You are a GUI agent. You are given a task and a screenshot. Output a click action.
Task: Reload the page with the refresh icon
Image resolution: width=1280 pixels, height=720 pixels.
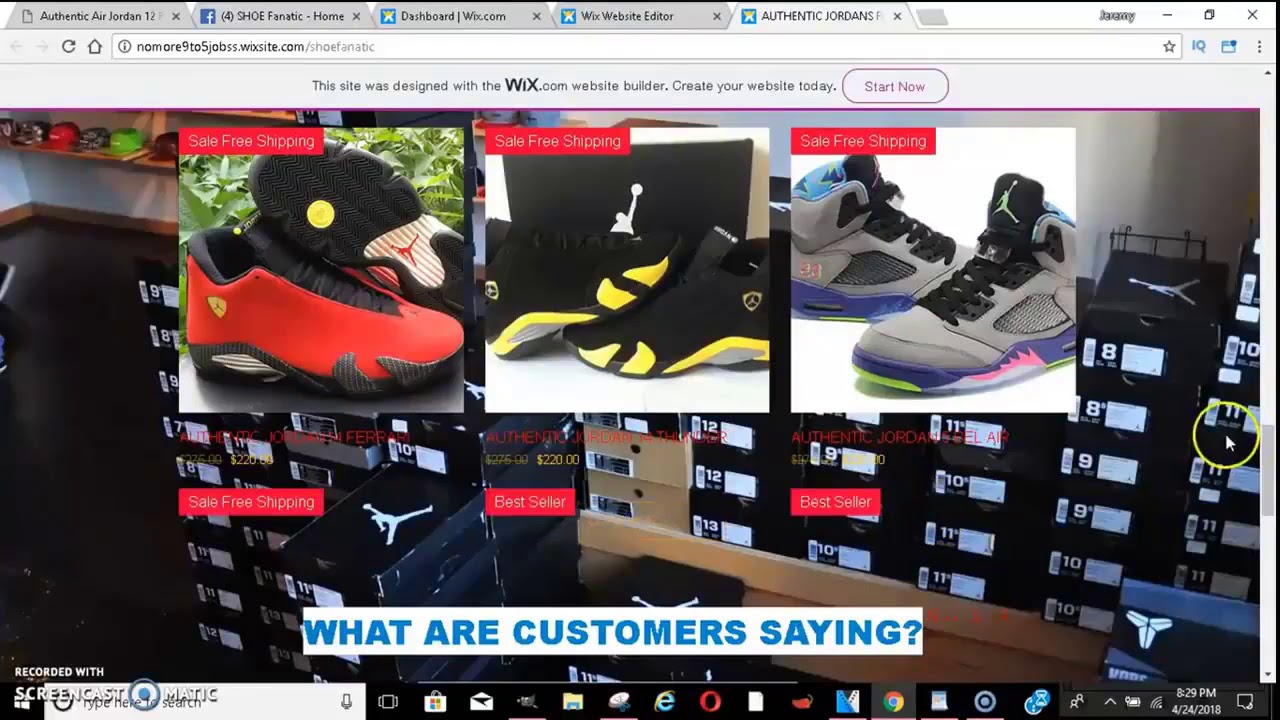68,46
